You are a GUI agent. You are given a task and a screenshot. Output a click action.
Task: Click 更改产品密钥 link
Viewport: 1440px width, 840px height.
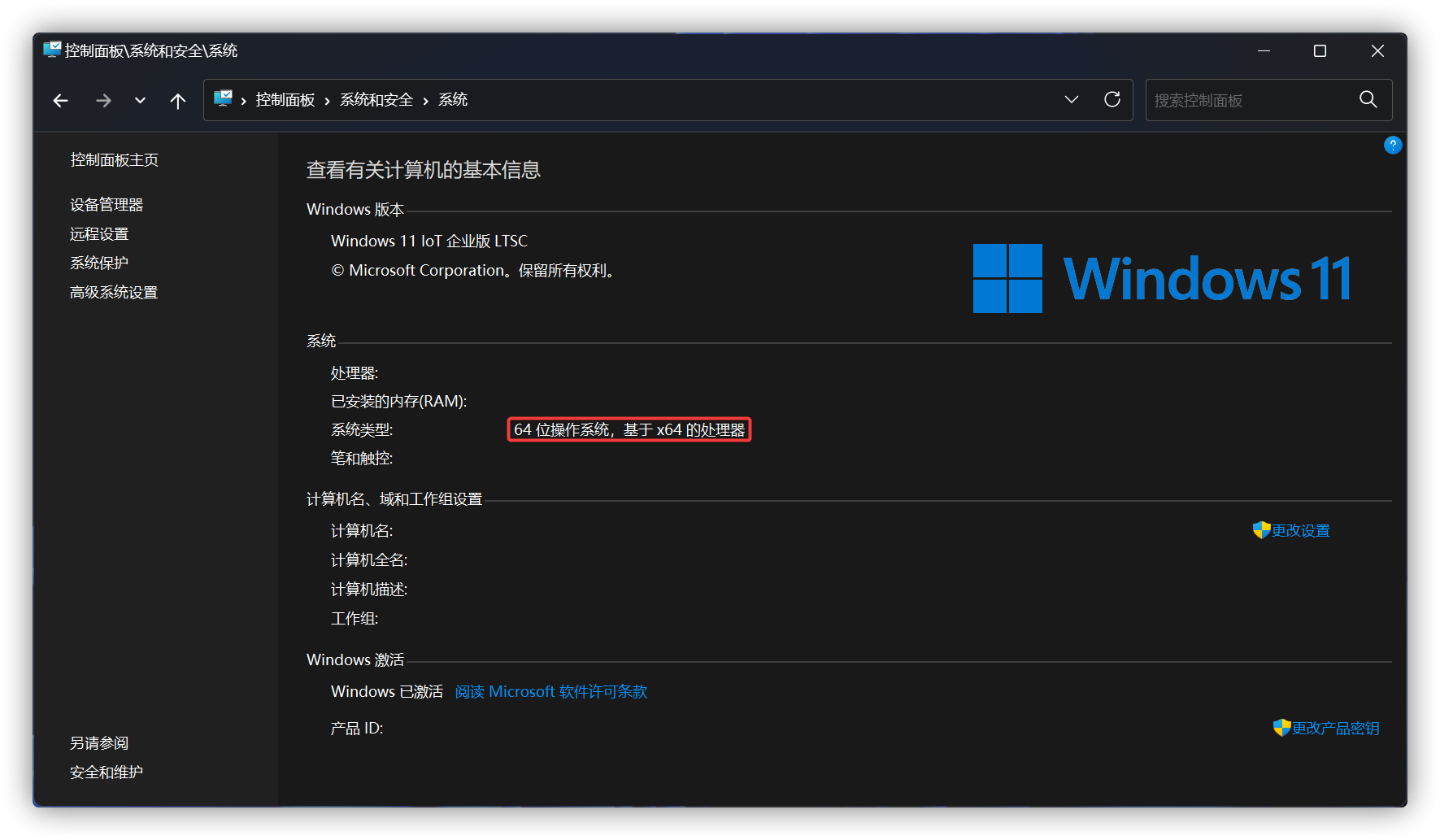point(1336,729)
